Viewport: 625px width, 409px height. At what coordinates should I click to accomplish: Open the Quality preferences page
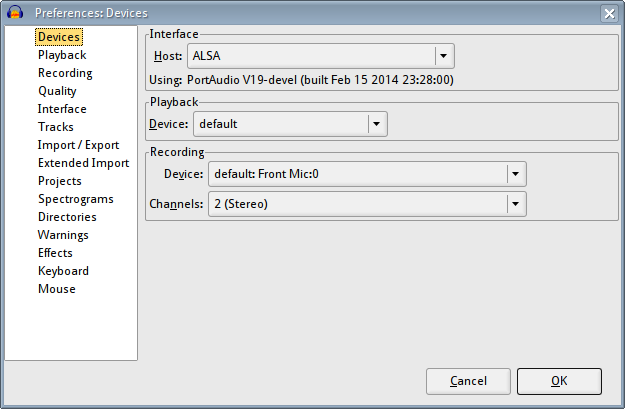pos(57,91)
